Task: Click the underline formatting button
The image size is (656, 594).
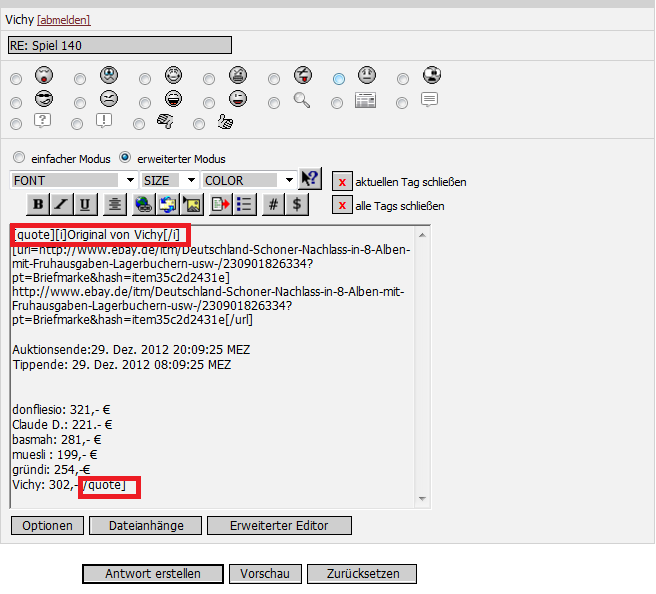Action: click(86, 204)
